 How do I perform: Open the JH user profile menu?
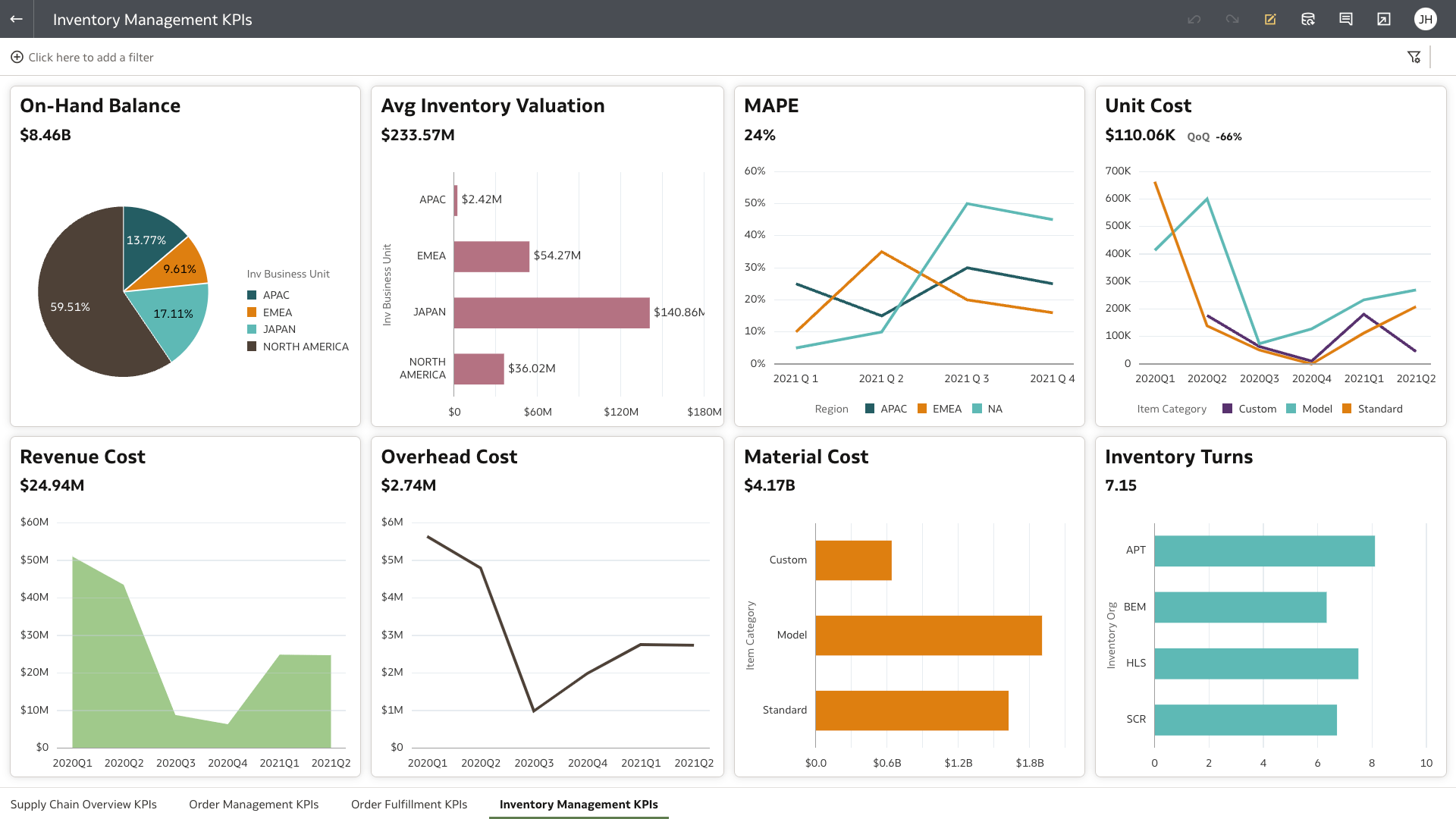pyautogui.click(x=1426, y=19)
